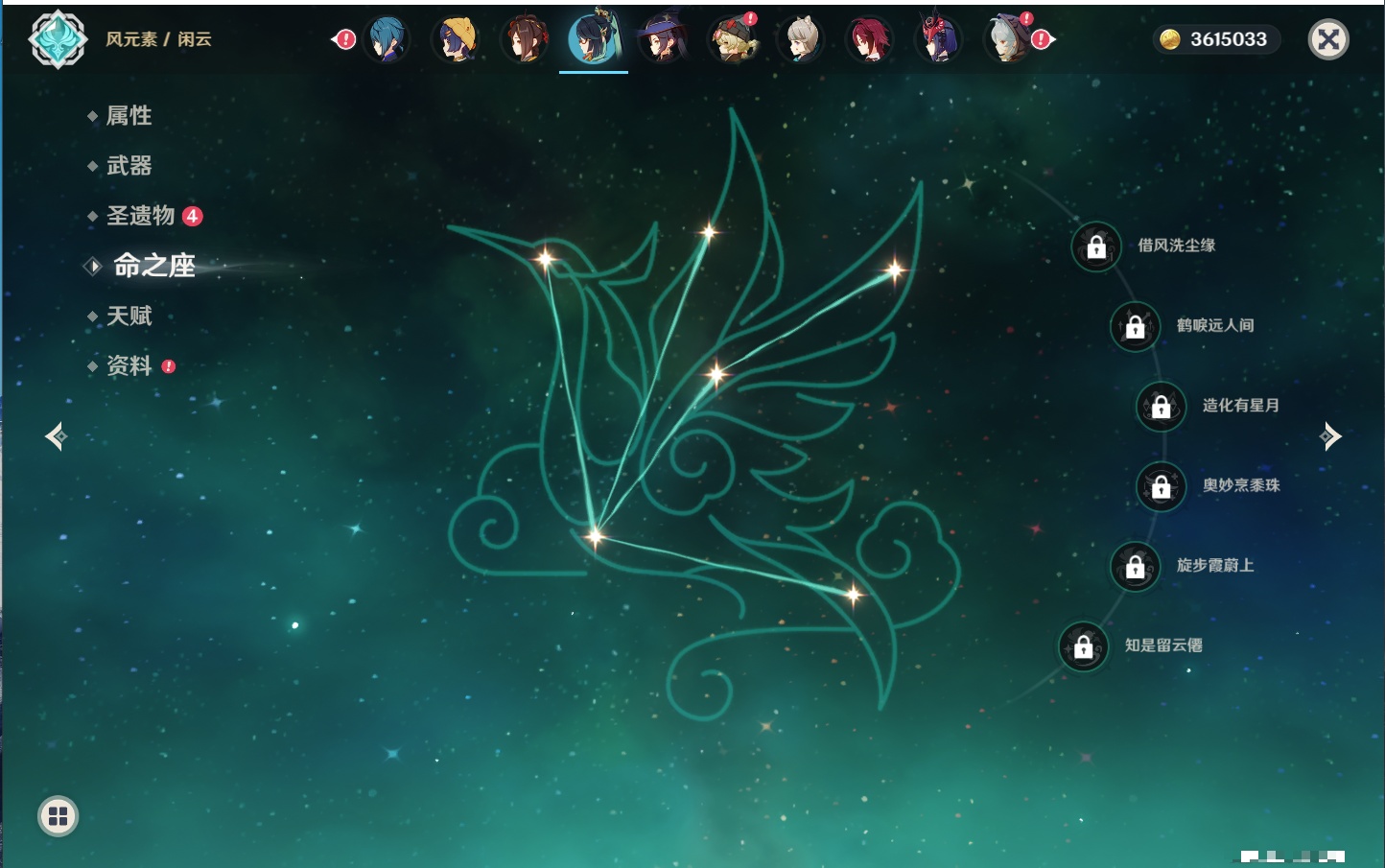Viewport: 1385px width, 868px height.
Task: Open the 奥妙烹黍珠 constellation label
Action: tap(1241, 485)
